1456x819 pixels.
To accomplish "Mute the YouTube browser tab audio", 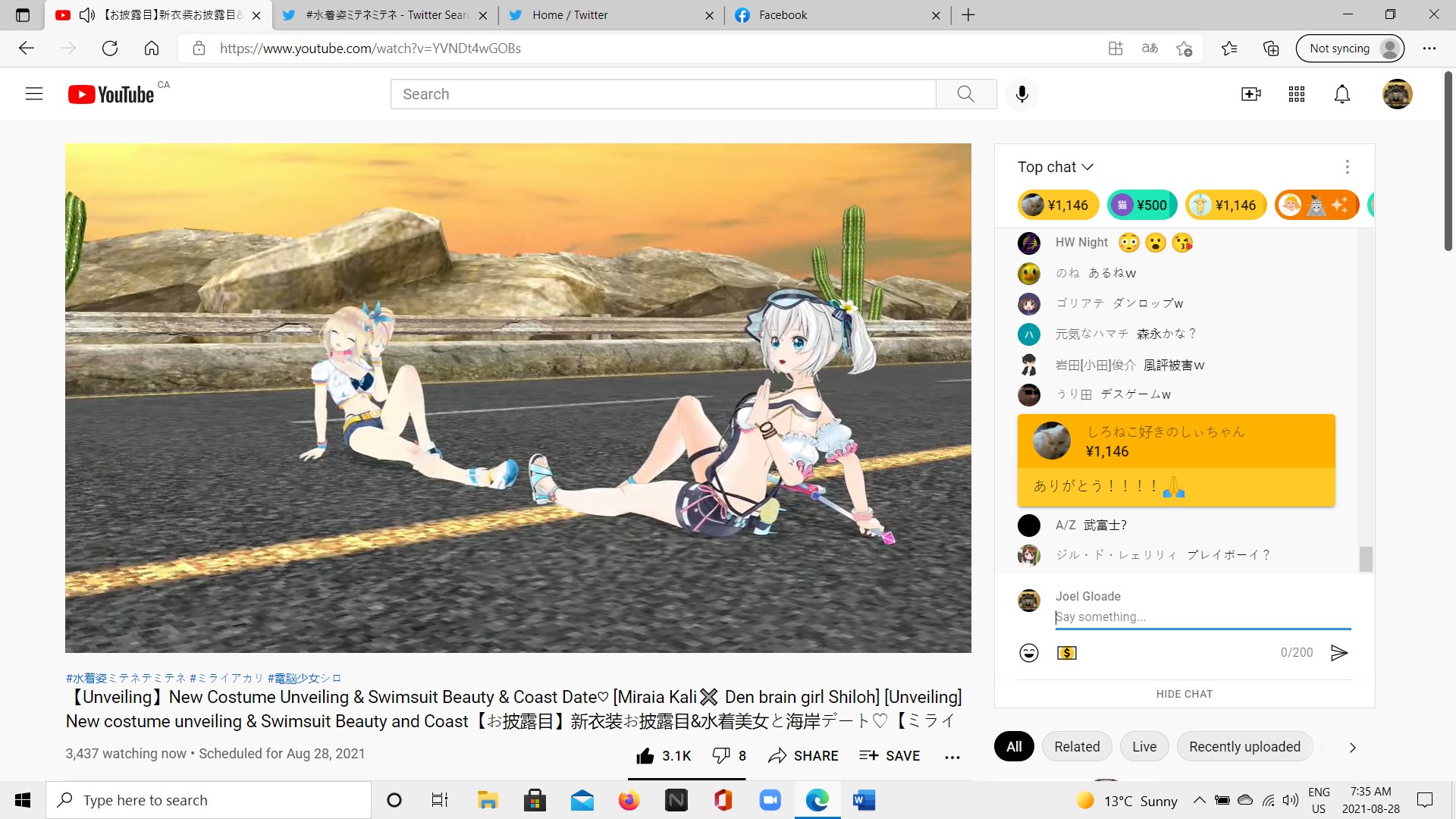I will [87, 15].
